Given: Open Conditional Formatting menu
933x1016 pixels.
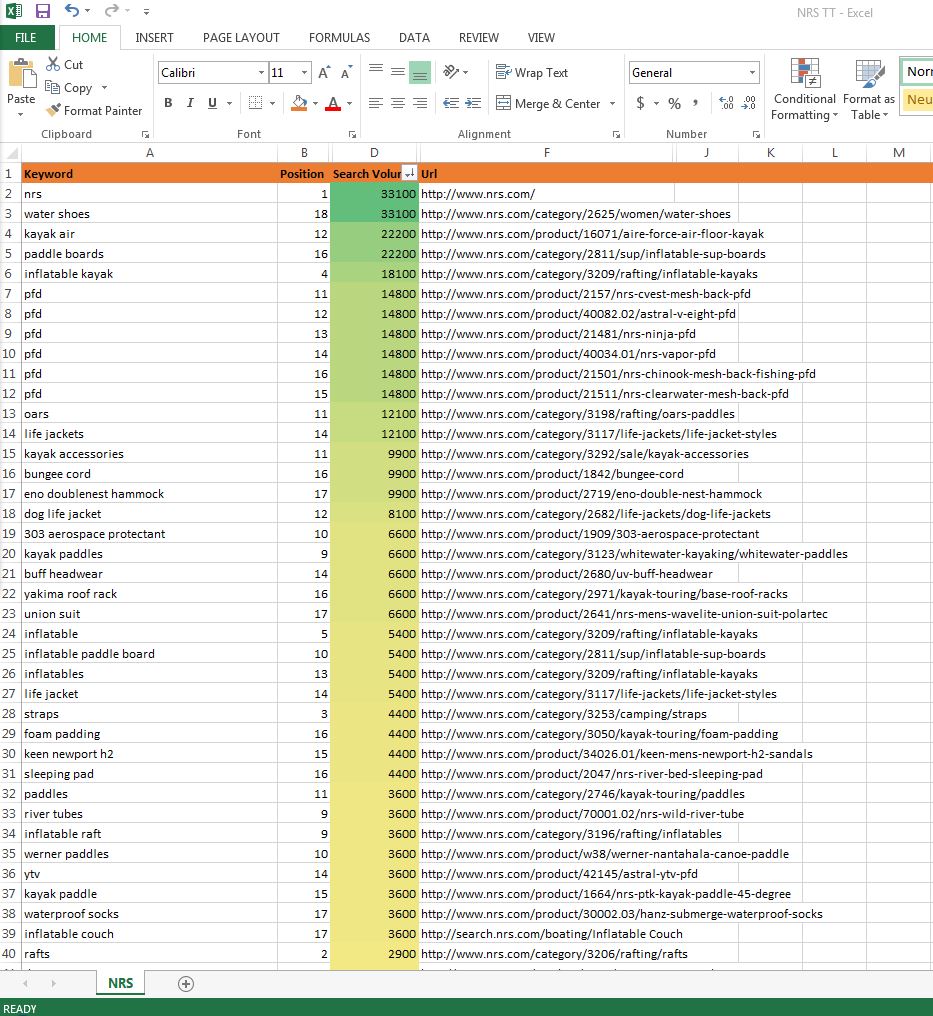Looking at the screenshot, I should pyautogui.click(x=803, y=90).
